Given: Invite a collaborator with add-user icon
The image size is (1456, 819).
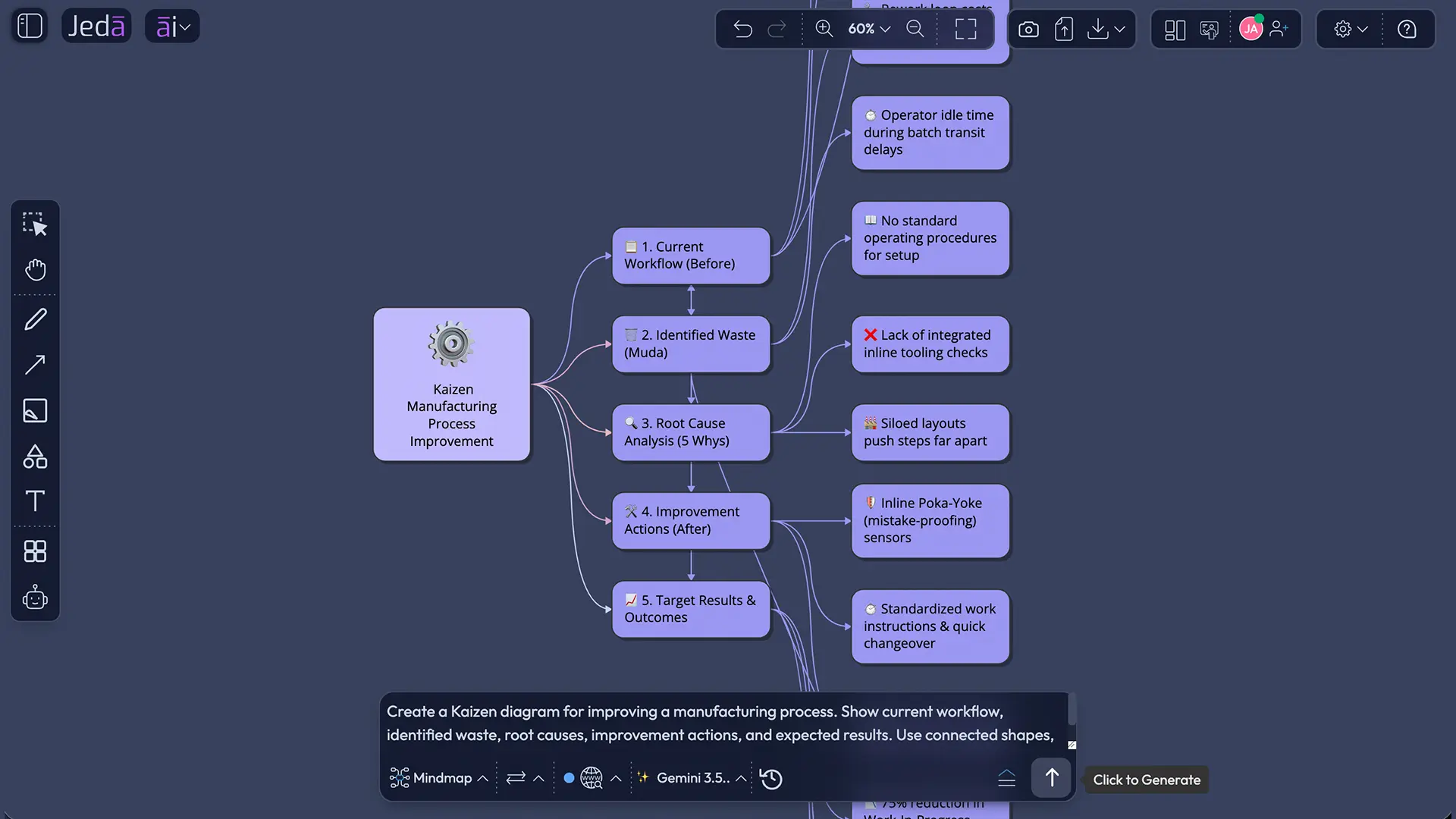Looking at the screenshot, I should [x=1279, y=30].
